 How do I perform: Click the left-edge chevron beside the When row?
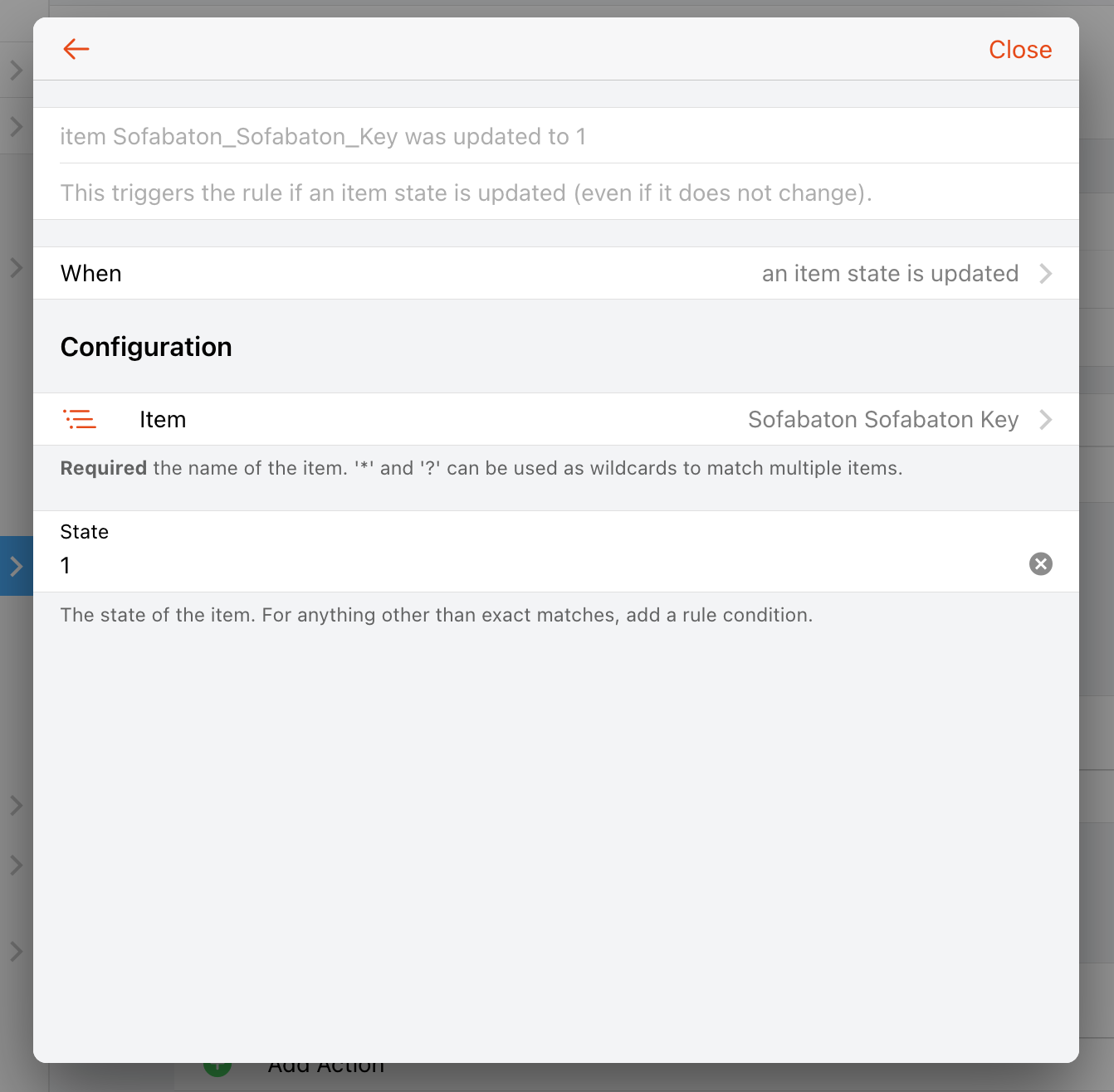pos(16,268)
